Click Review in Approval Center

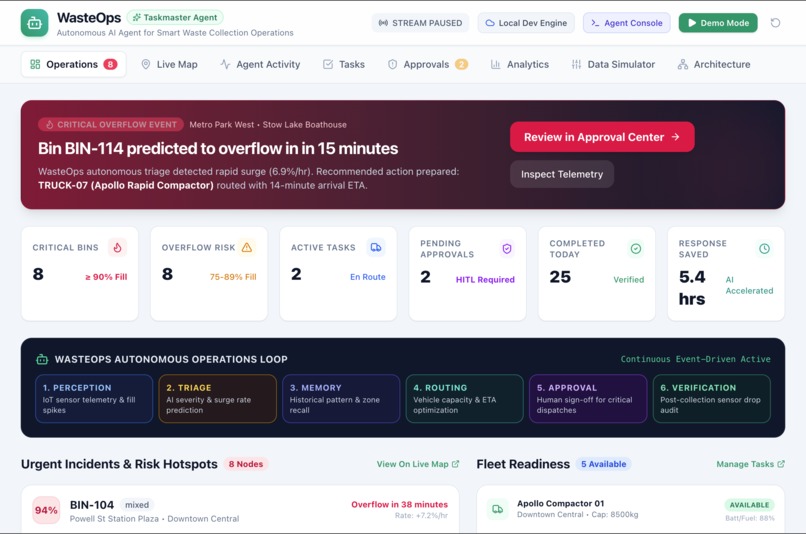602,137
